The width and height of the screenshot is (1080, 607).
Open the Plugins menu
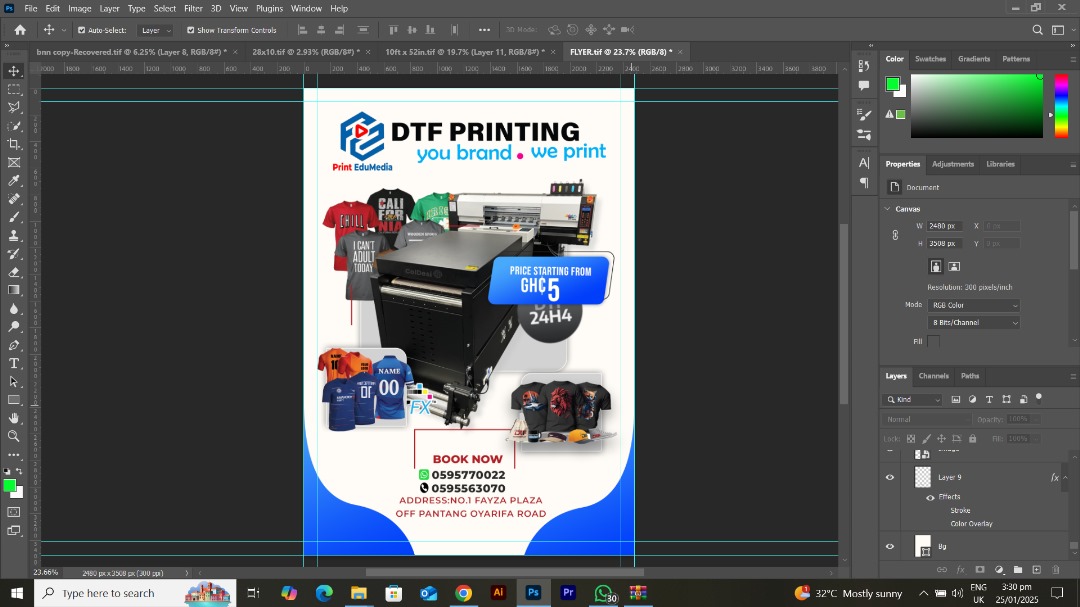point(269,8)
